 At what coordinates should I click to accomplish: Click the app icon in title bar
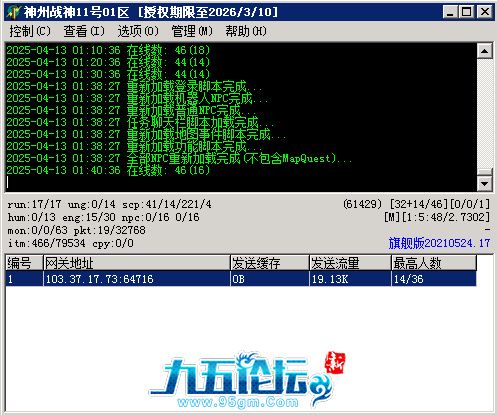point(13,12)
